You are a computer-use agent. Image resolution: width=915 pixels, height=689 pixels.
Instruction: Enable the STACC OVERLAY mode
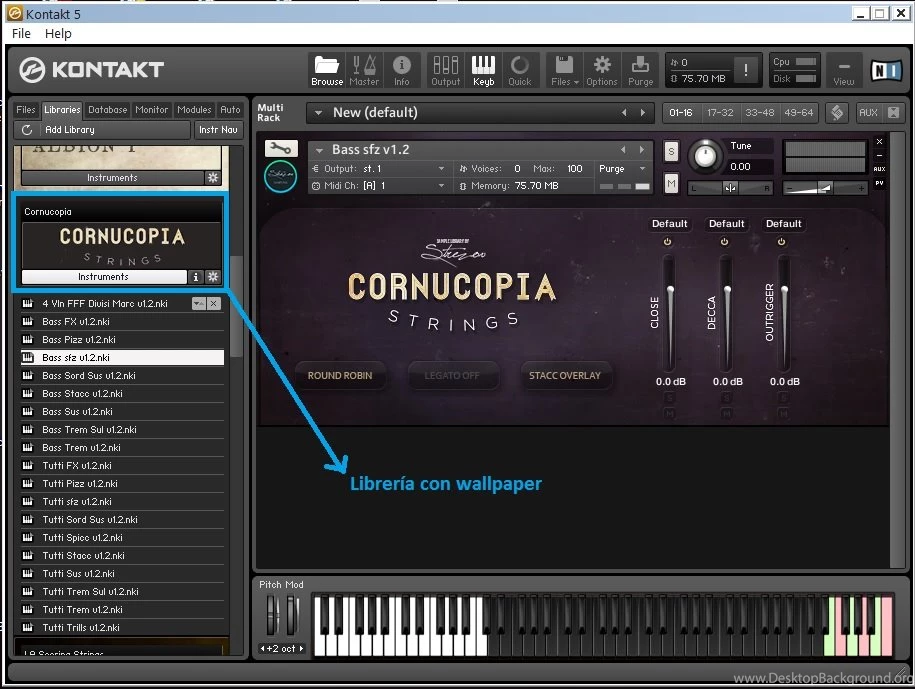[x=565, y=376]
